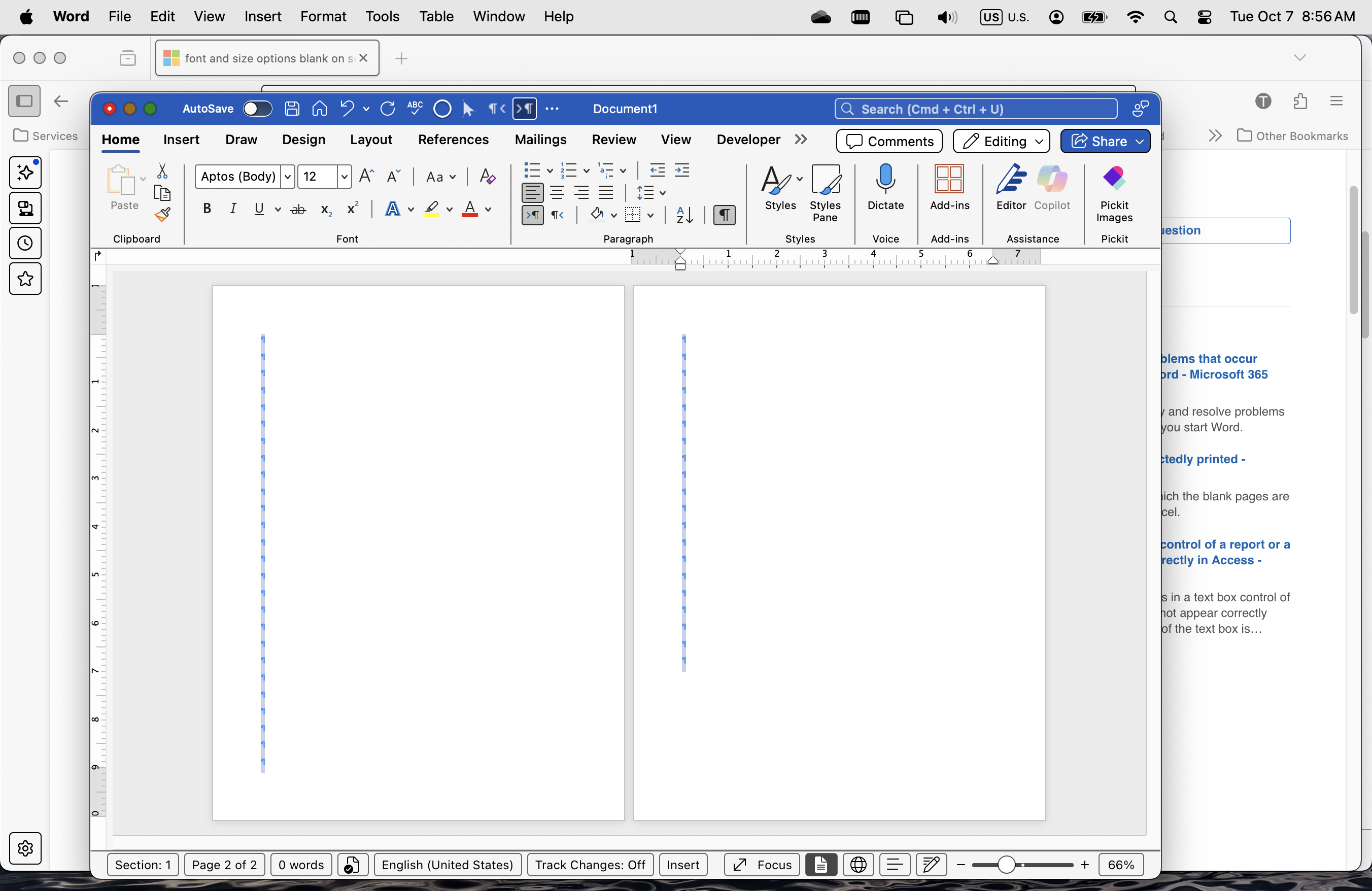The image size is (1372, 891).
Task: Expand the Aptos font name dropdown
Action: point(288,177)
